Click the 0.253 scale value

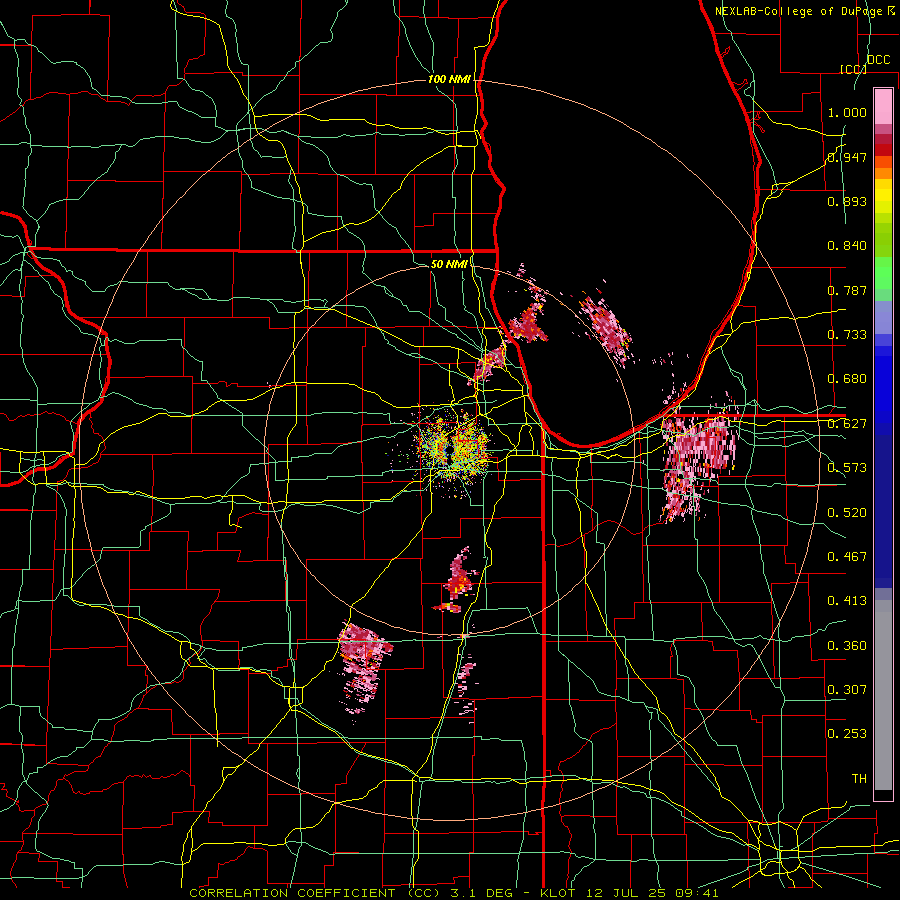(847, 734)
